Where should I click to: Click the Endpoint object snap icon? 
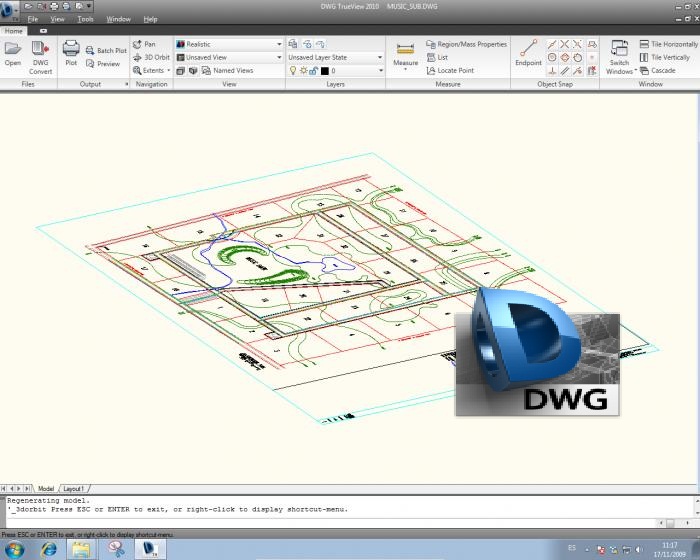click(x=528, y=52)
